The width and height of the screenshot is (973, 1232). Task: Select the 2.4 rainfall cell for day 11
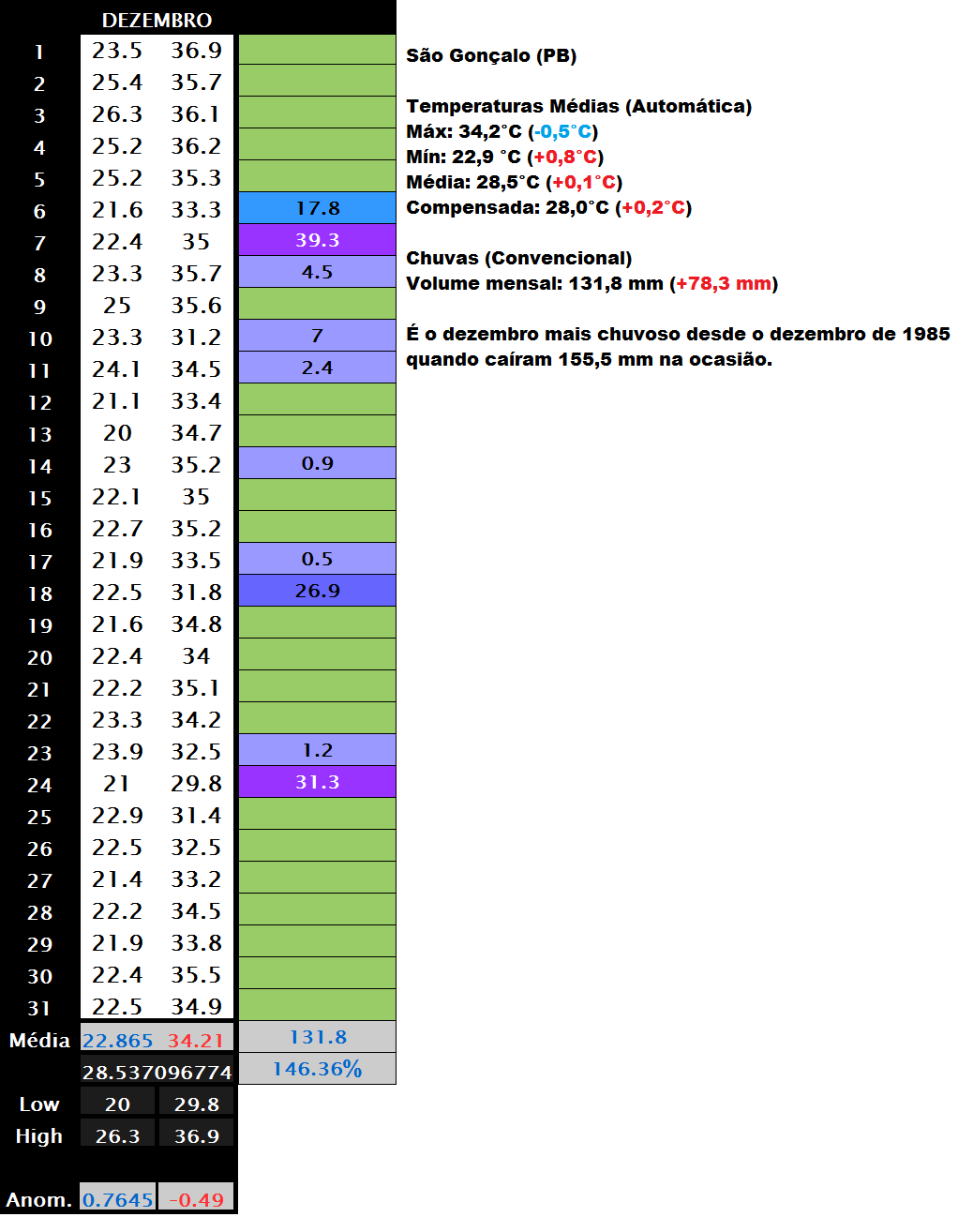click(x=317, y=368)
